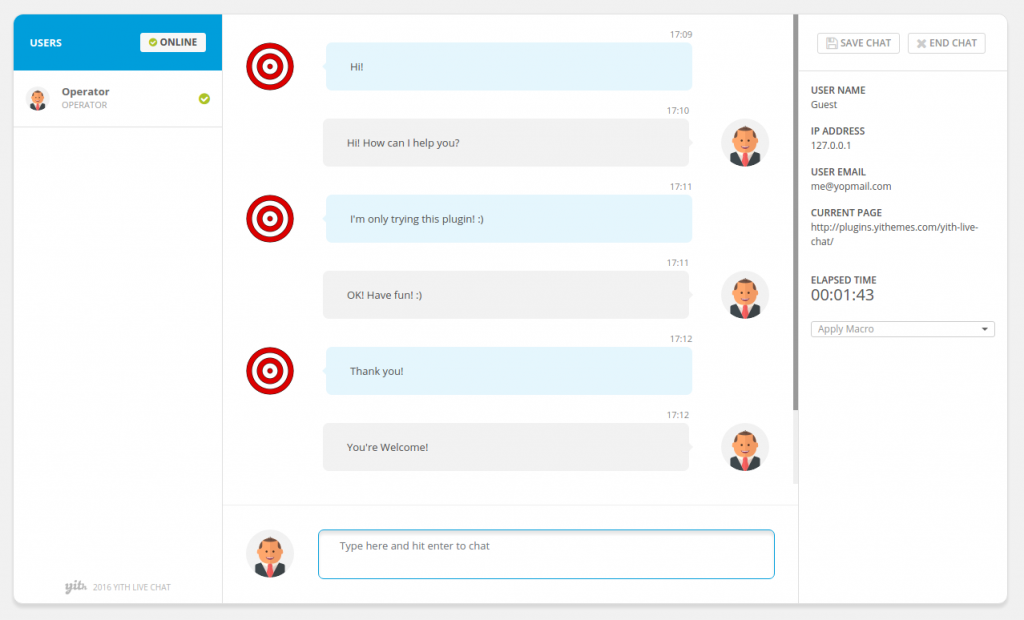Click the user email me@yopmail.com
Screen dimensions: 1024x620
tap(851, 186)
